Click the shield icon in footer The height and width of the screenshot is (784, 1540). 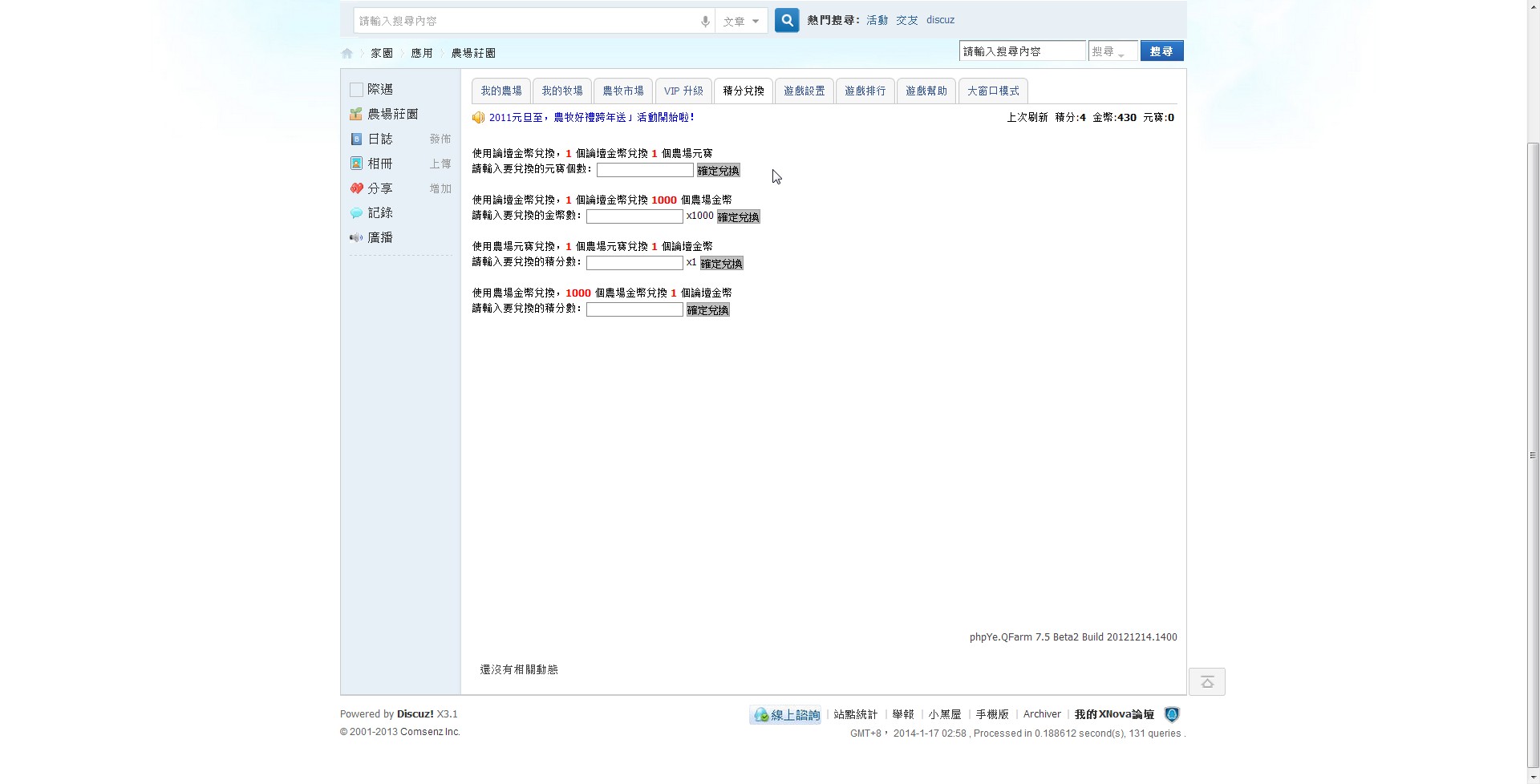click(1172, 714)
